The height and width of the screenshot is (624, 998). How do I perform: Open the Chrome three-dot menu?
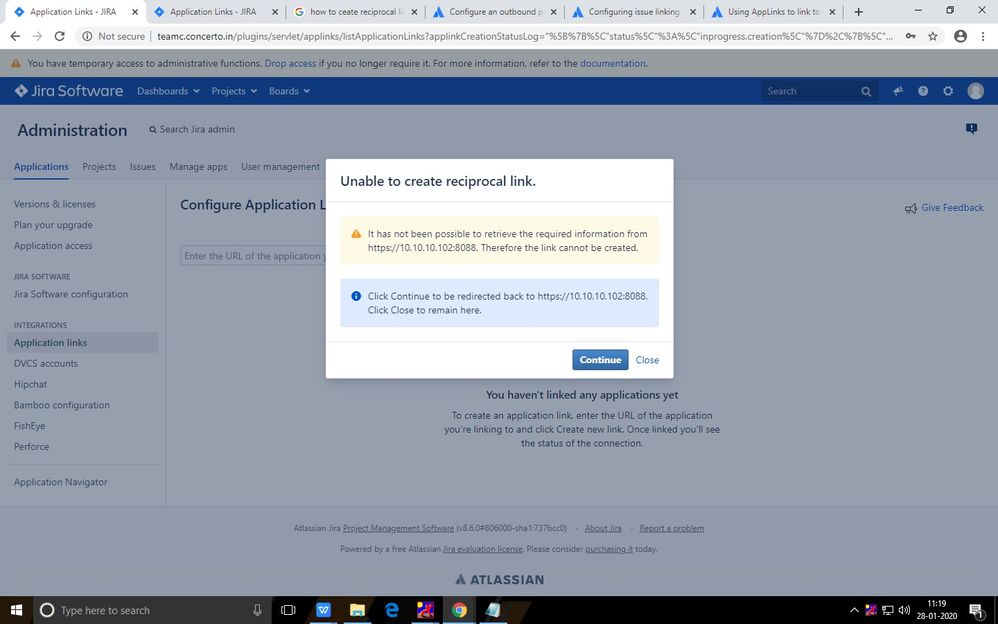pos(983,36)
